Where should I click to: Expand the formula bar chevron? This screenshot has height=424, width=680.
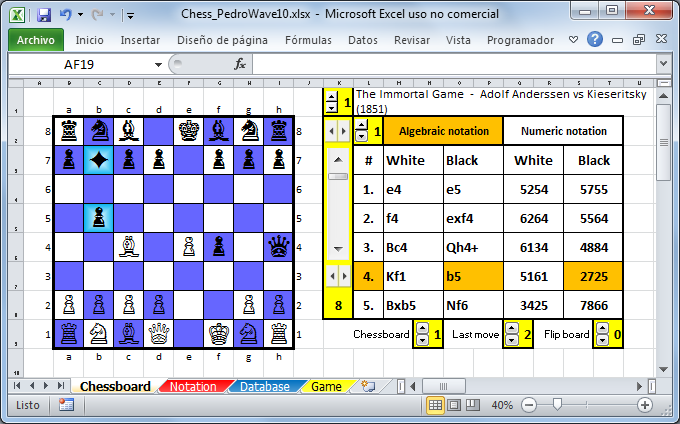pyautogui.click(x=663, y=64)
